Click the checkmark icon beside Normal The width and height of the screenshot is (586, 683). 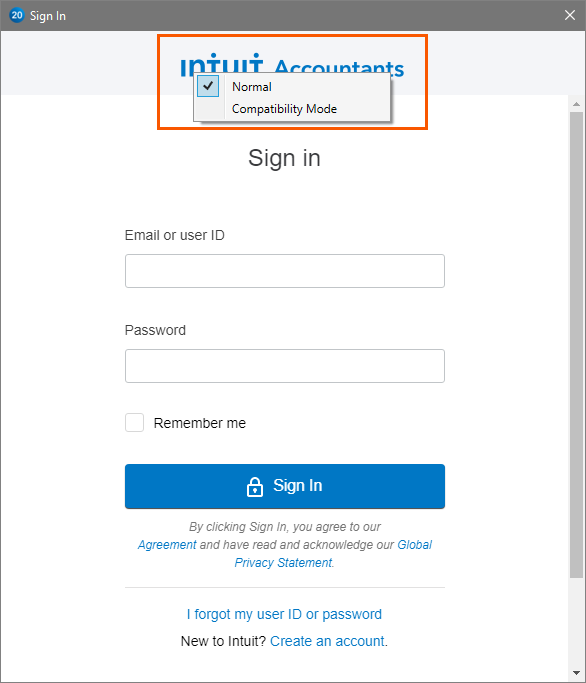click(x=208, y=86)
